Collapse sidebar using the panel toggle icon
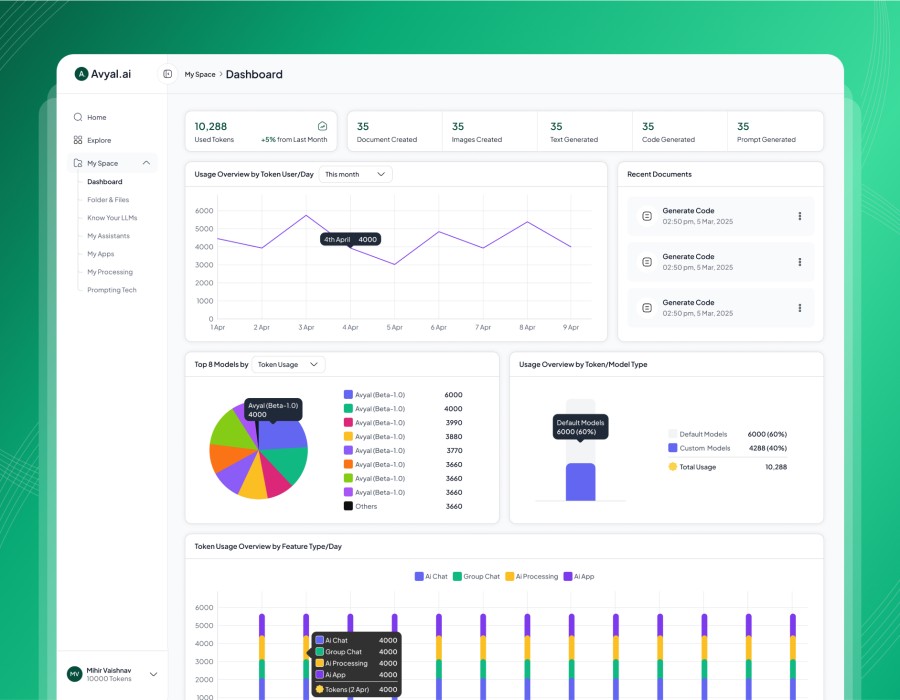The width and height of the screenshot is (900, 700). coord(168,74)
